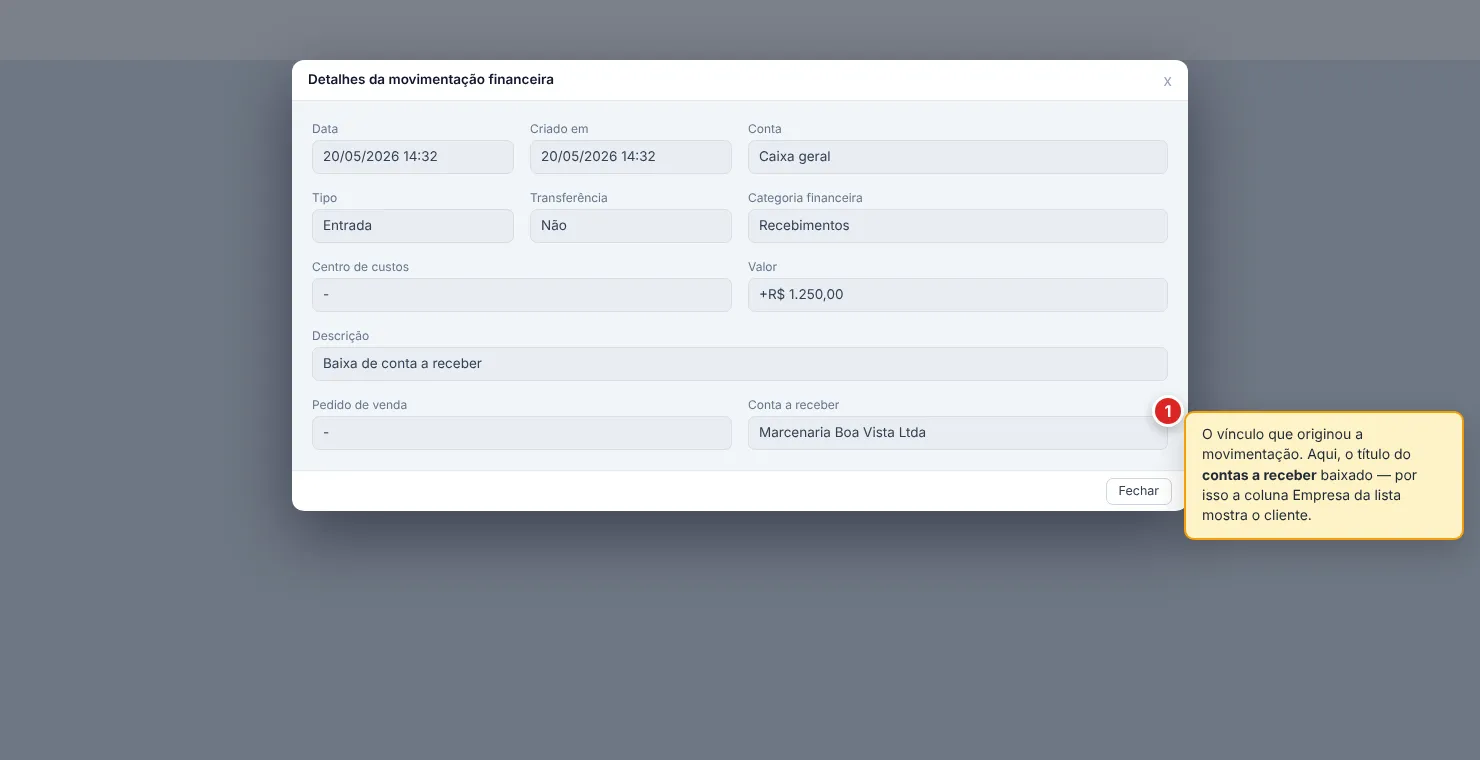The image size is (1480, 760).
Task: Click the Descrição label
Action: 340,336
